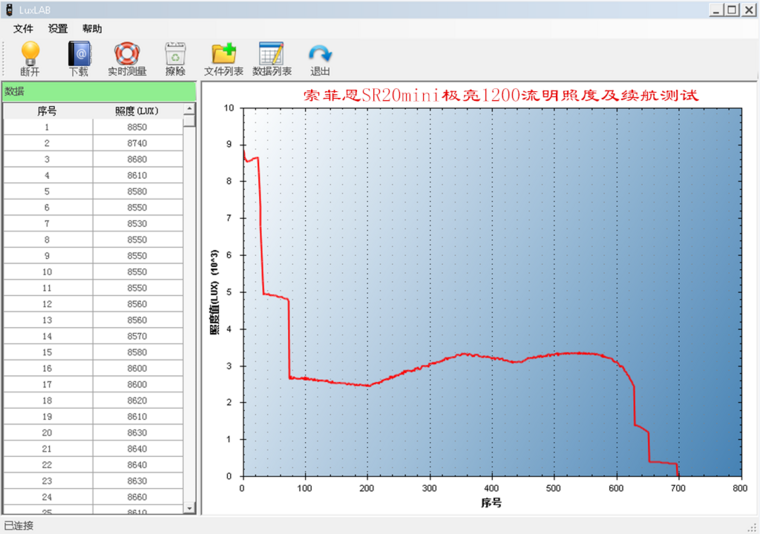Screen dimensions: 760x534
Task: Click the 序号 column header
Action: (x=48, y=111)
